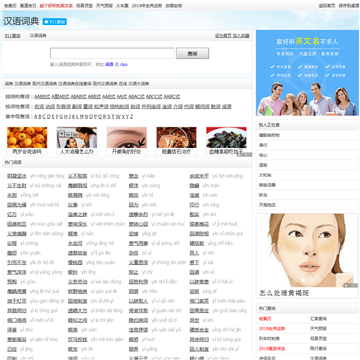360x360 pixels.
Task: Open the eye-corner thumbnail with the arrow
Action: click(126, 137)
